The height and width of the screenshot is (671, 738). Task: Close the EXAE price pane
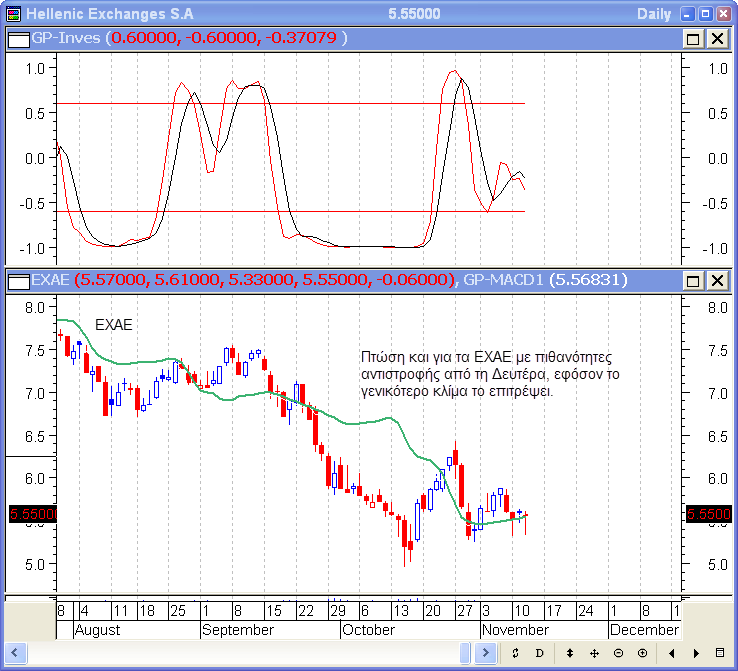[x=717, y=280]
